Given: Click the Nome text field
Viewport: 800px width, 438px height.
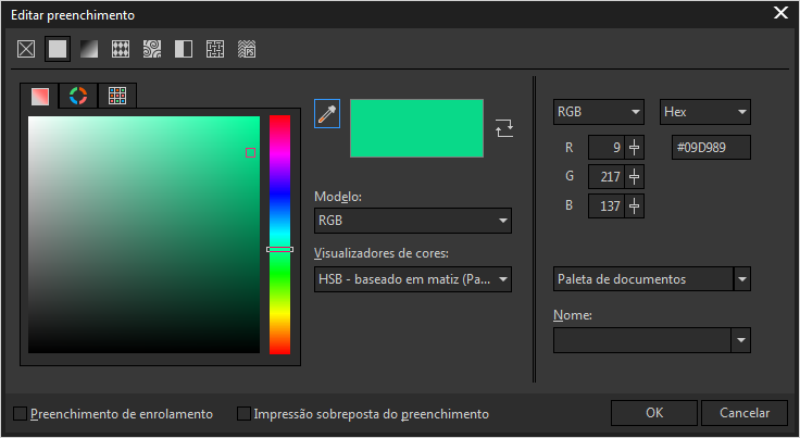Looking at the screenshot, I should tap(642, 340).
